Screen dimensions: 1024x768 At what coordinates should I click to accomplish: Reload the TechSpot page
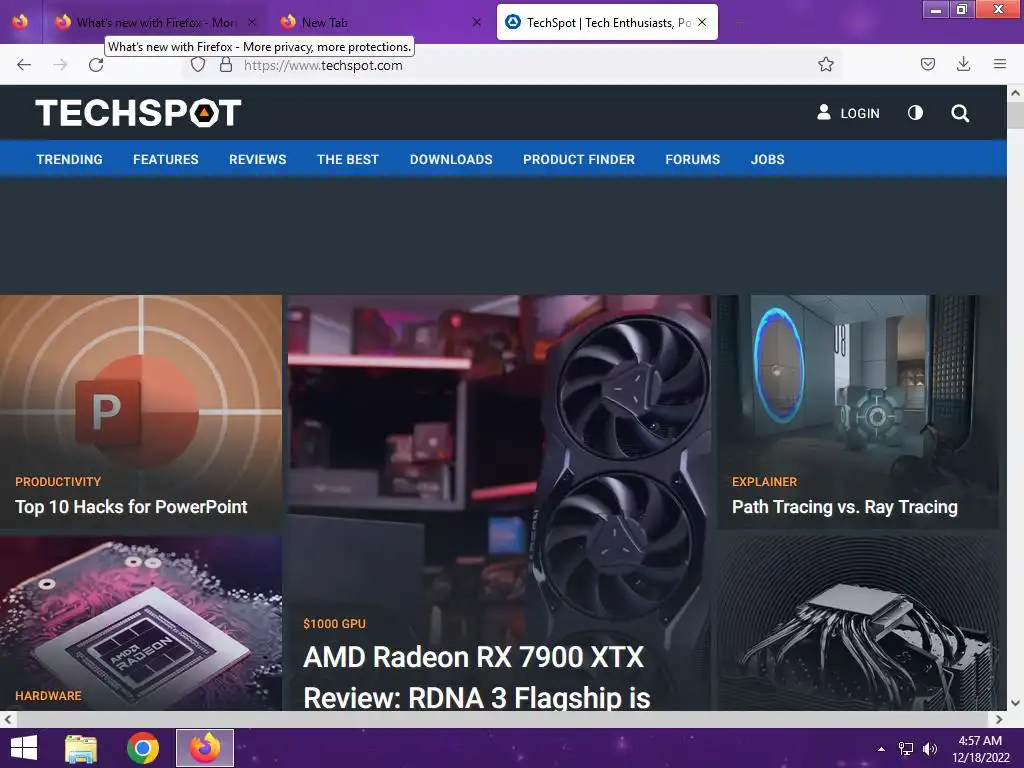(96, 65)
